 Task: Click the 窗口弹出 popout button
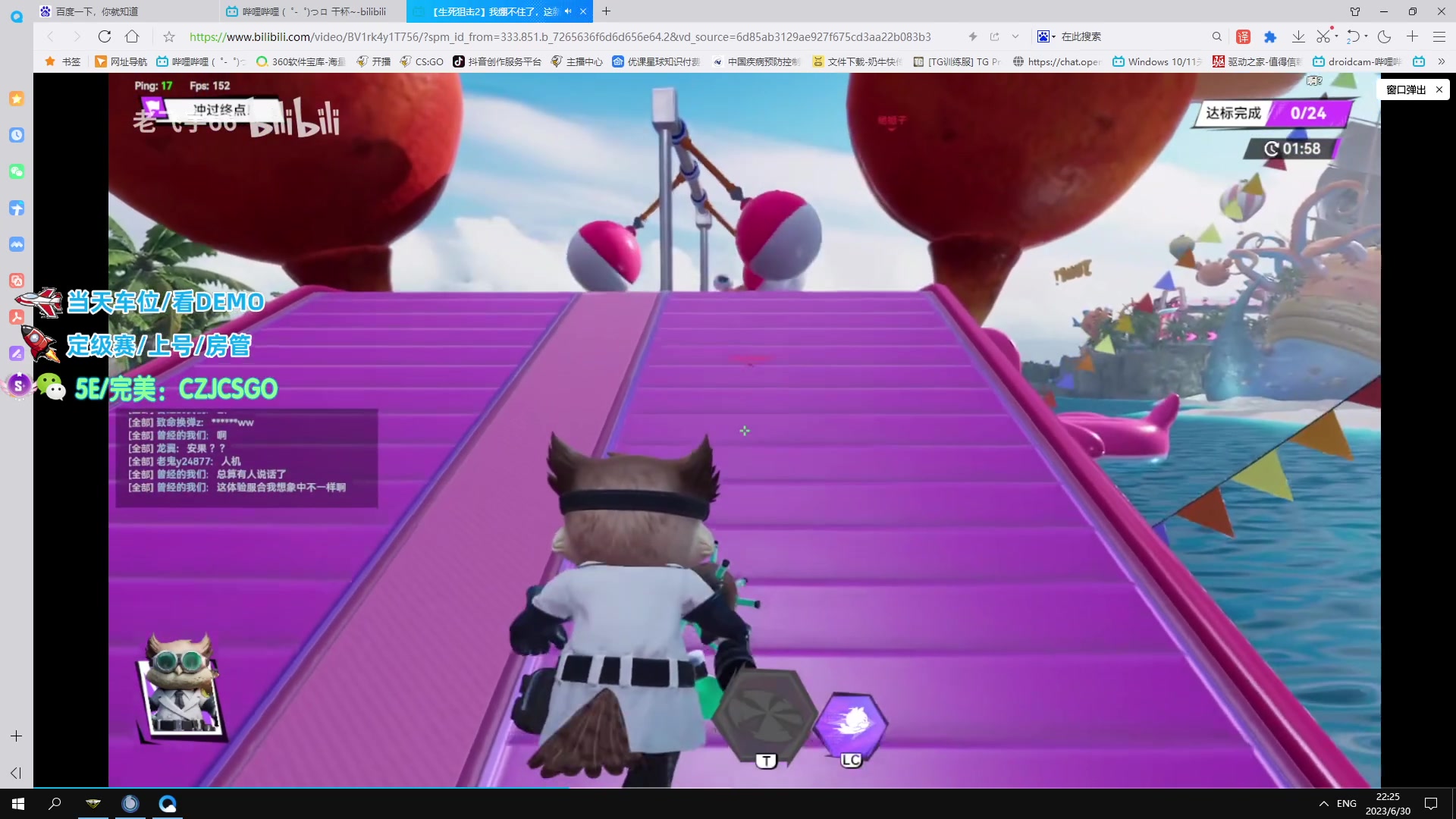(1406, 89)
